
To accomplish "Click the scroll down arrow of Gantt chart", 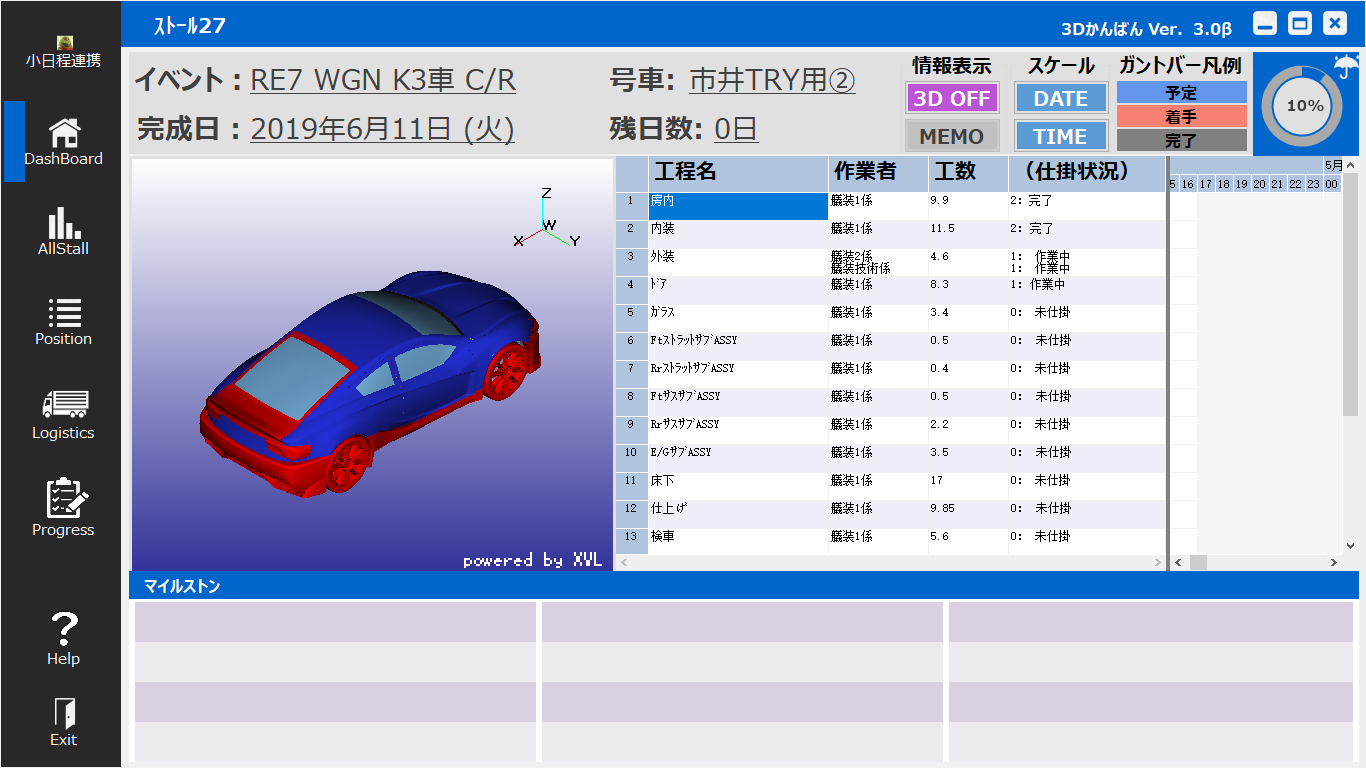I will [1350, 546].
